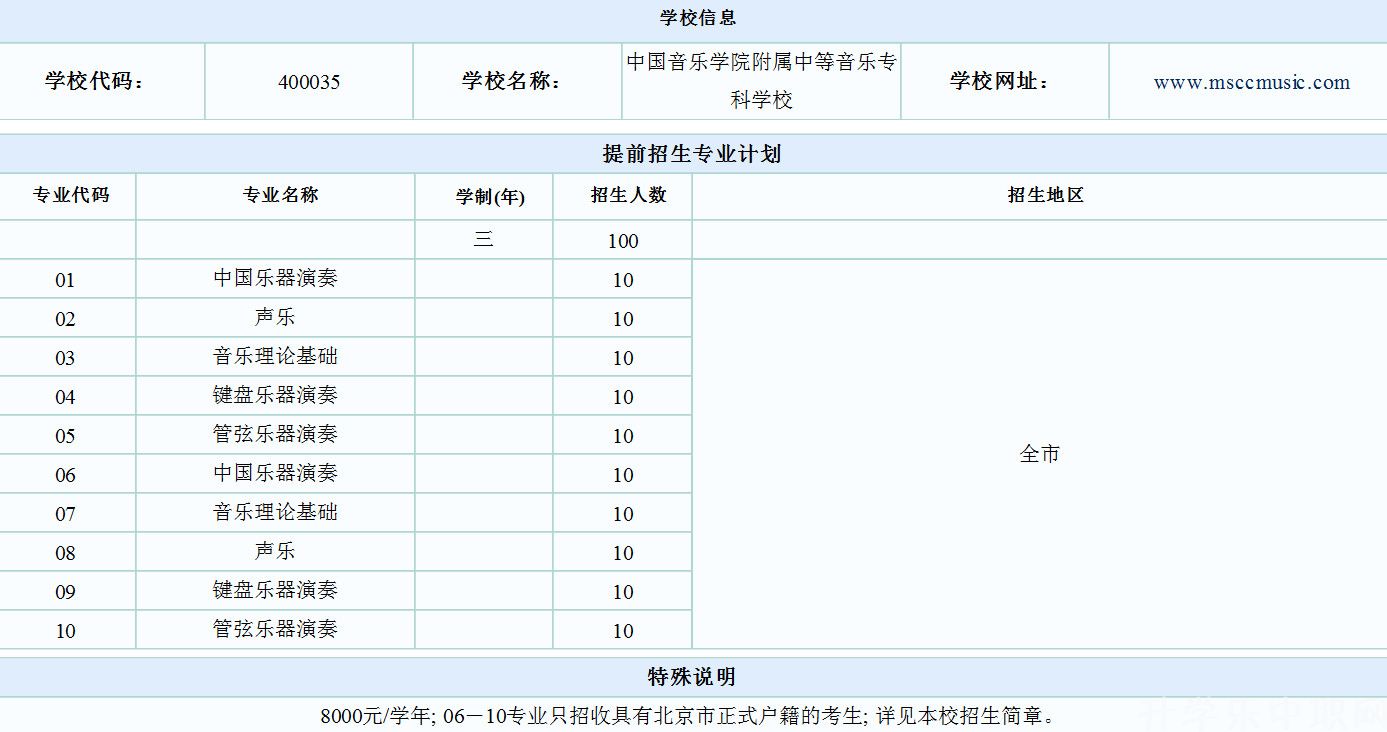Click enrollment count 10 in row 01
This screenshot has width=1387, height=732.
tap(623, 280)
